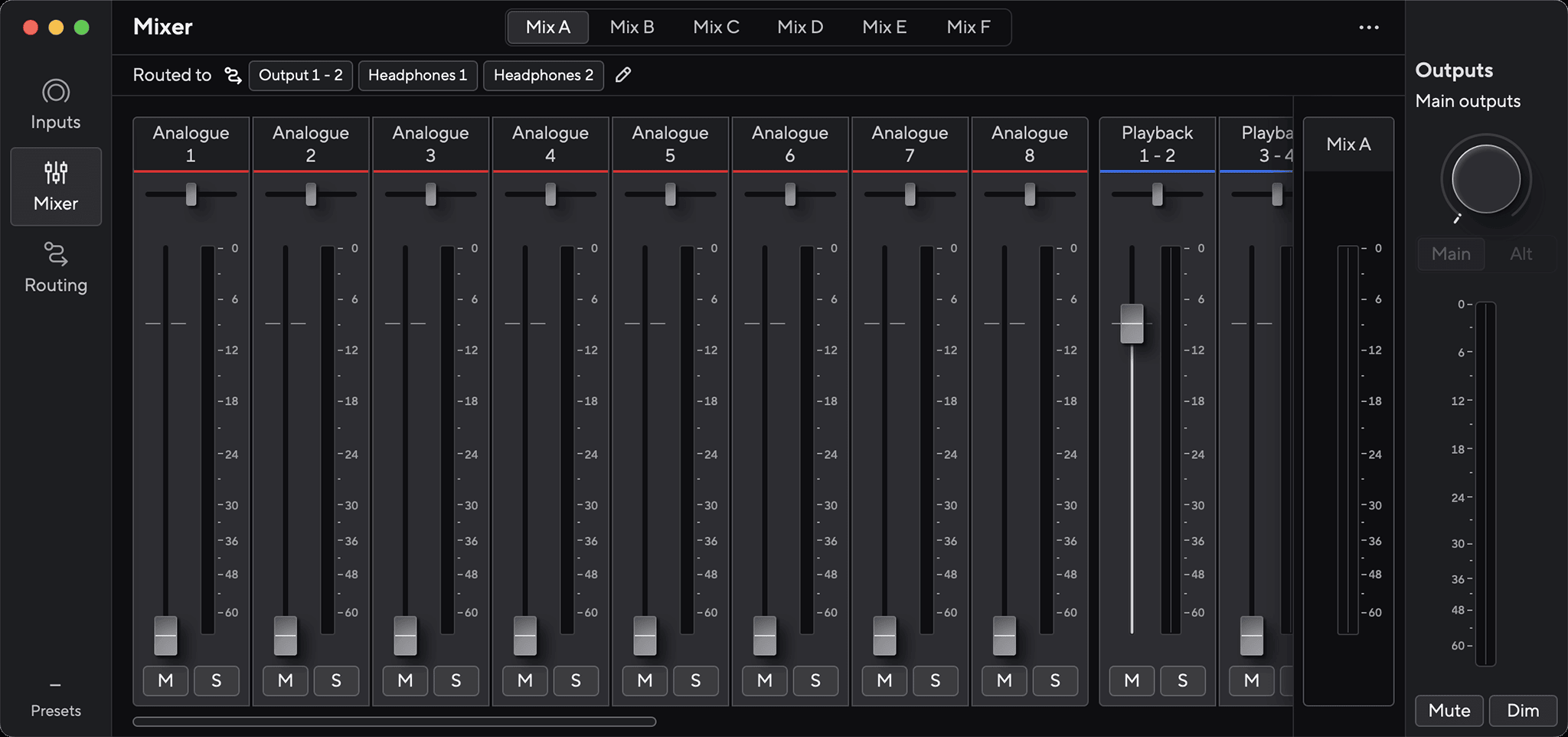
Task: Click the Analogue 1 pan slider
Action: click(x=191, y=194)
